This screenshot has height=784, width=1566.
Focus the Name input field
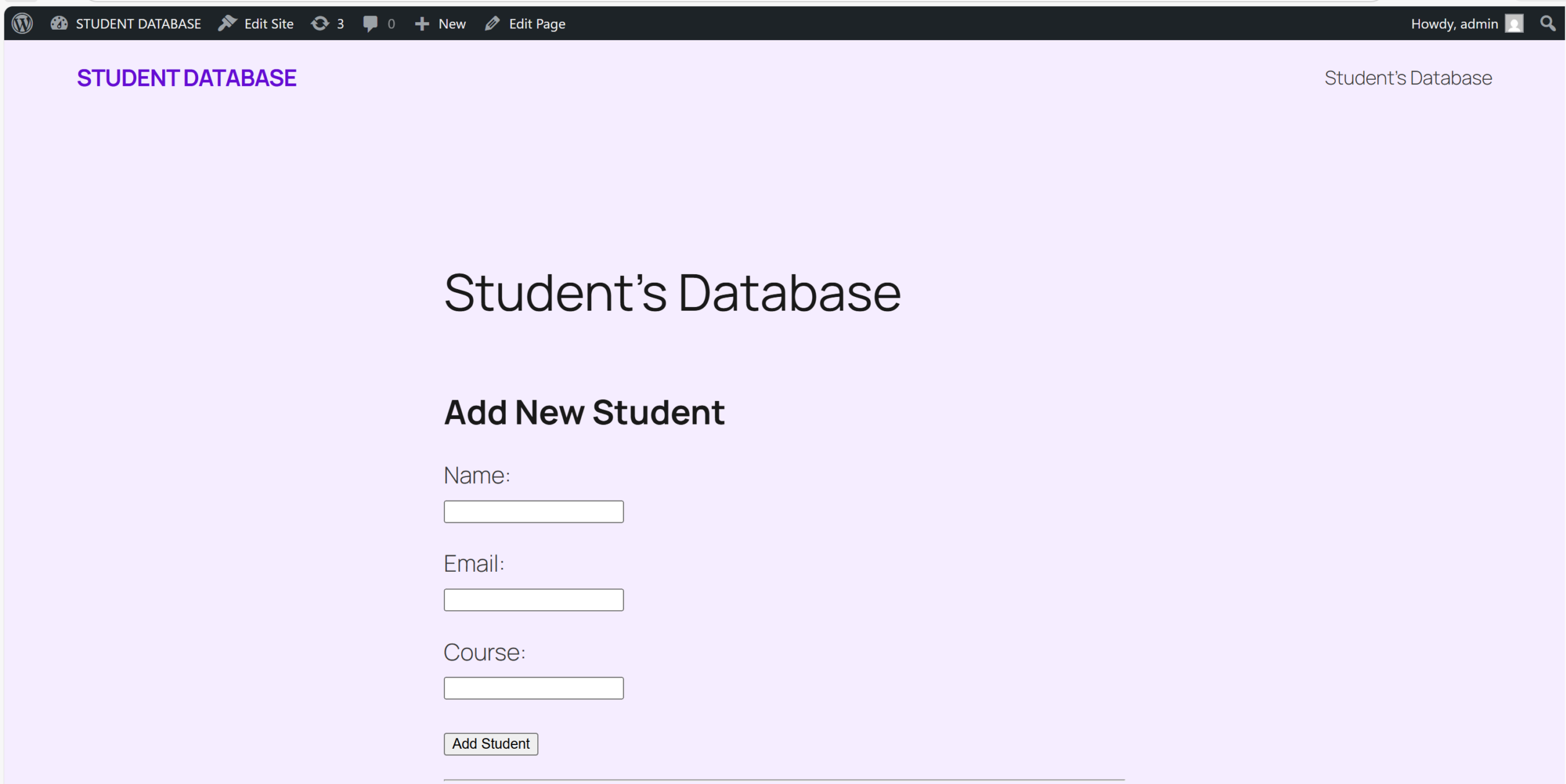click(x=533, y=512)
